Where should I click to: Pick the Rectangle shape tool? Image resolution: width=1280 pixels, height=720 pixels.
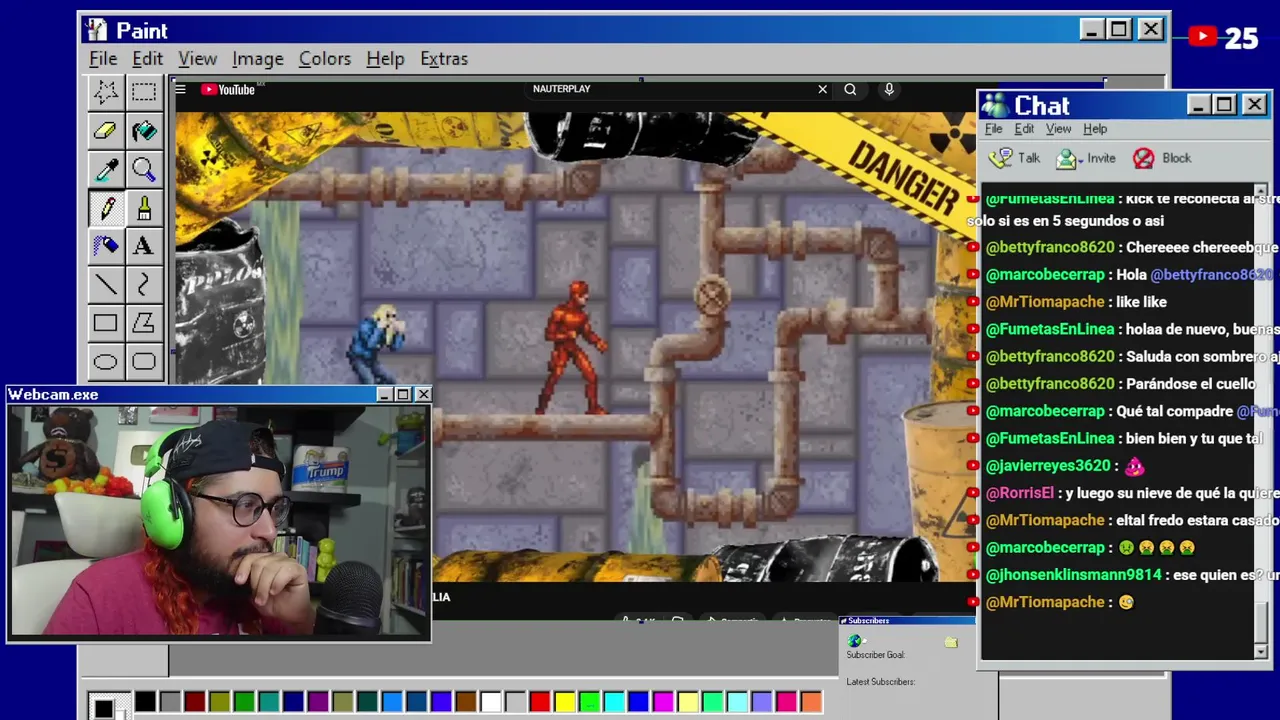[x=105, y=323]
